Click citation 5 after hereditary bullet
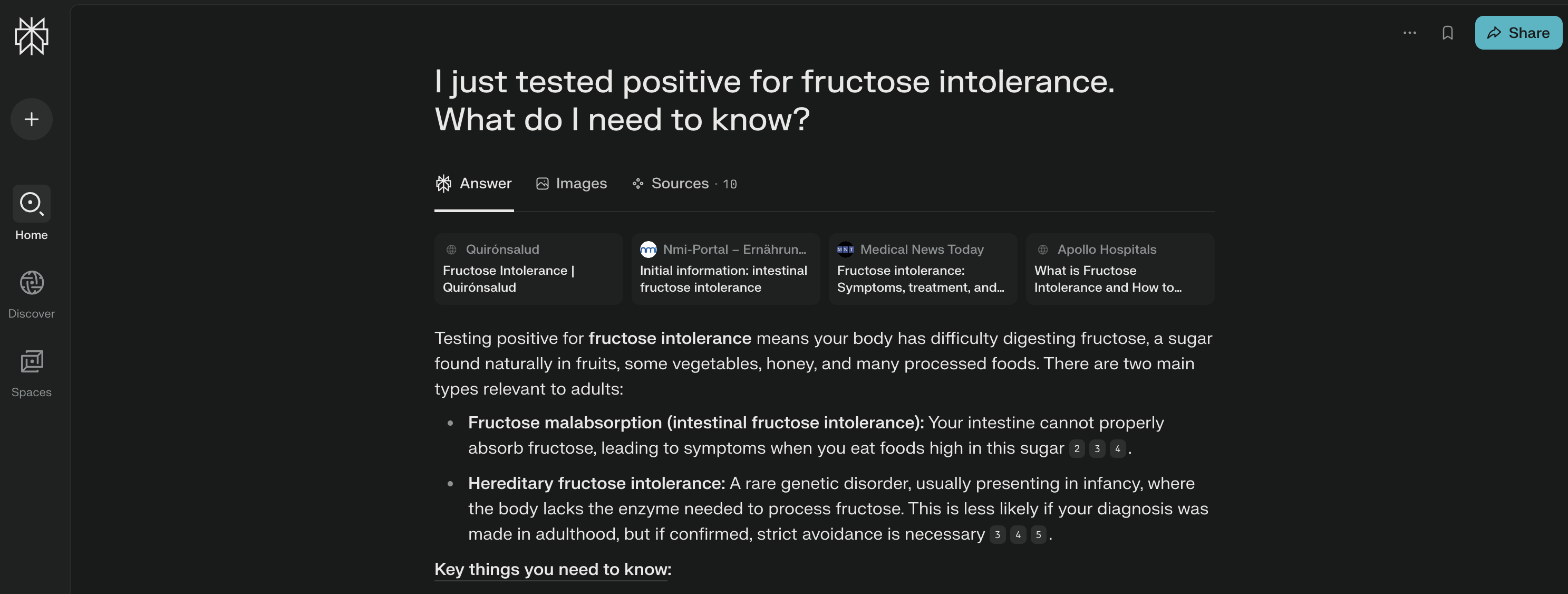 point(1039,535)
